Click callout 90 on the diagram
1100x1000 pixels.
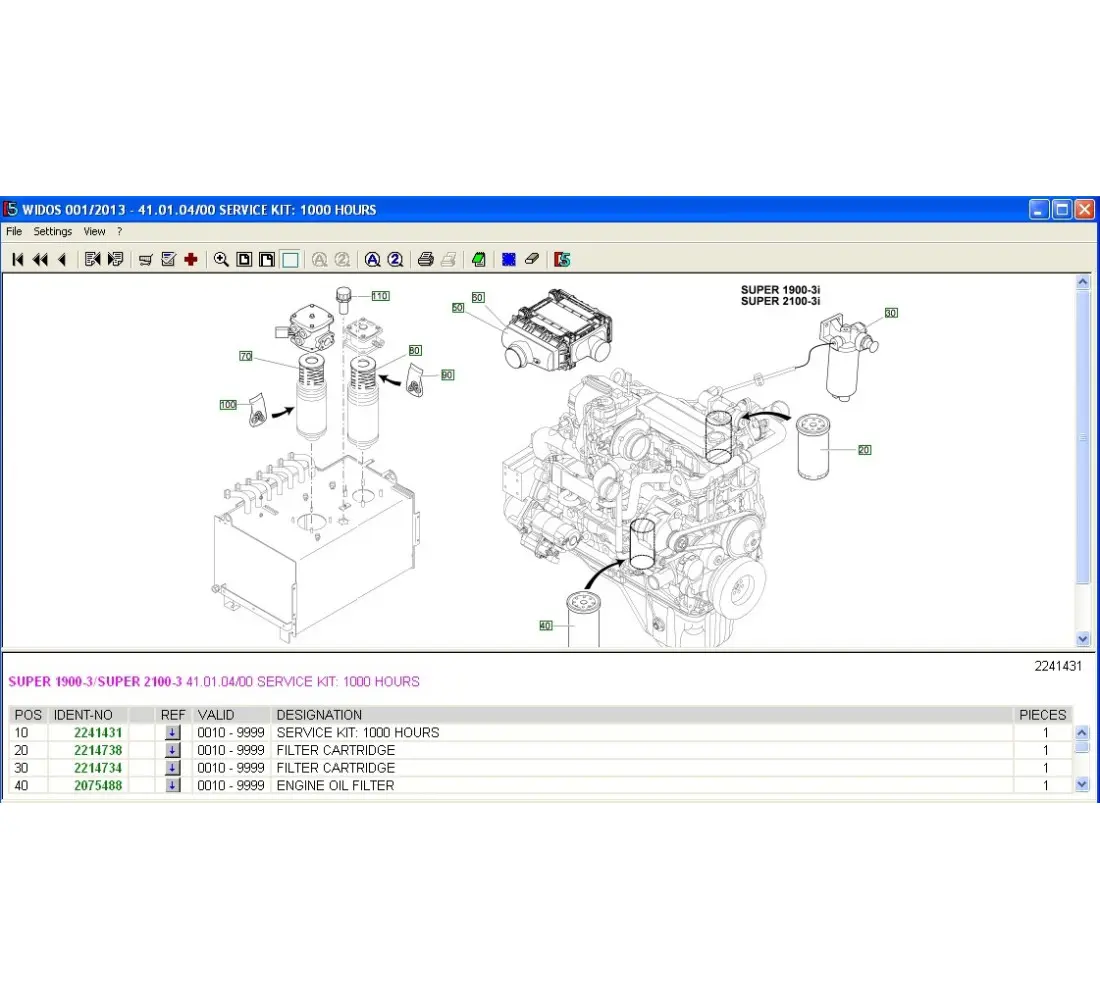(x=448, y=375)
